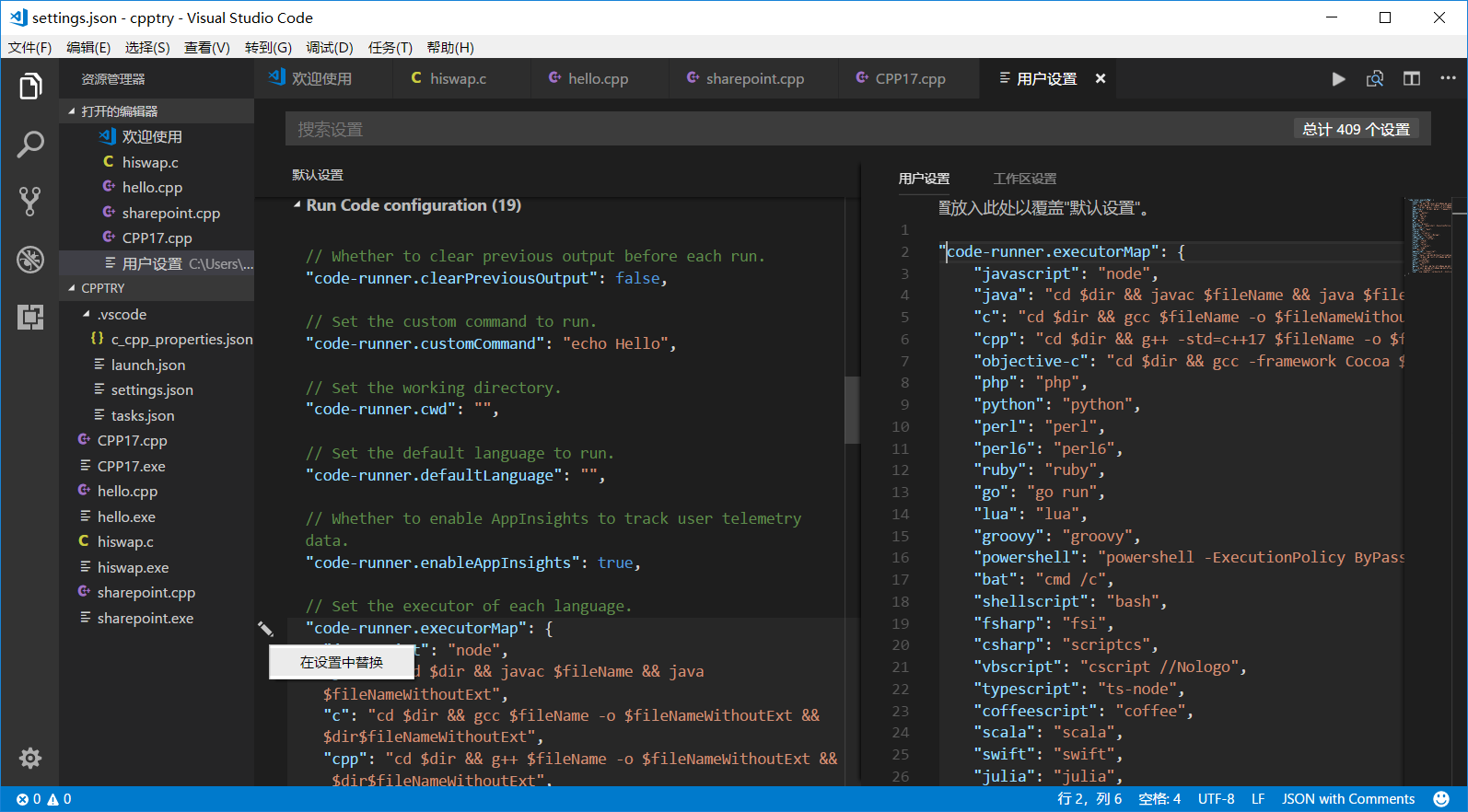This screenshot has width=1468, height=812.
Task: Switch to the 欢迎使用 tab
Action: (x=322, y=79)
